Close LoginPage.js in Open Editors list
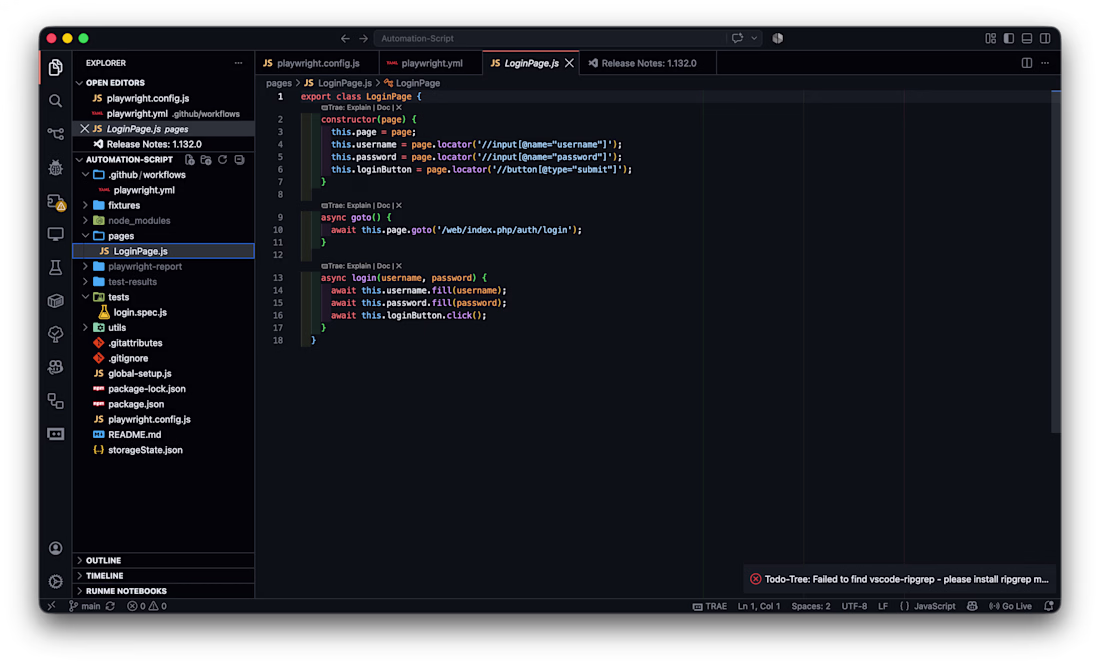The height and width of the screenshot is (665, 1100). point(85,129)
